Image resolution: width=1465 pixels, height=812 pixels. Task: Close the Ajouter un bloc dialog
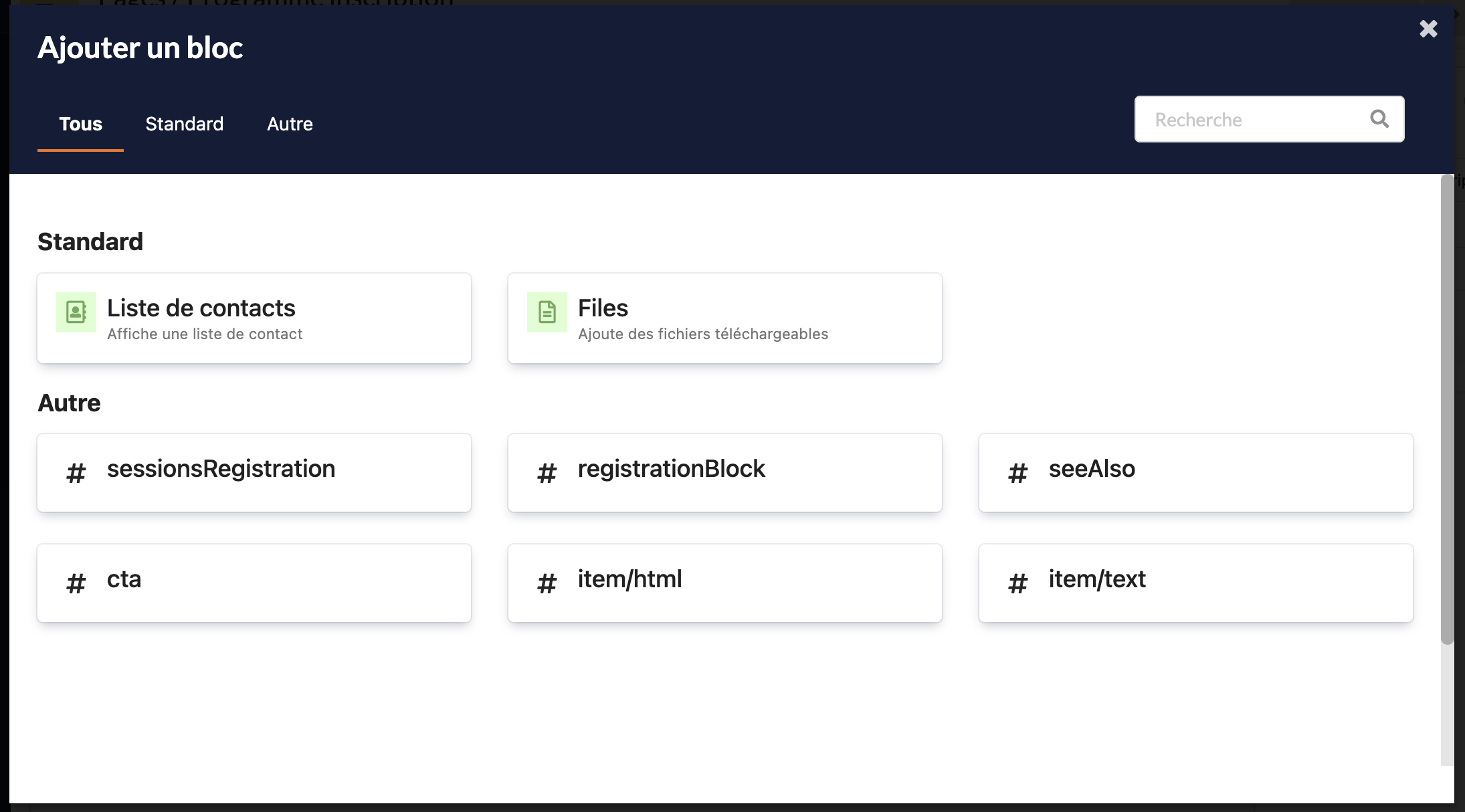pos(1428,28)
